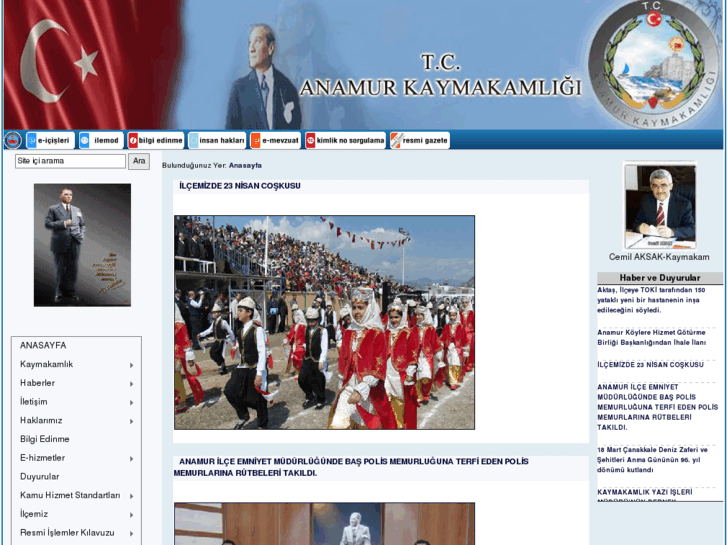Open Haklarımız side menu item

[x=41, y=420]
